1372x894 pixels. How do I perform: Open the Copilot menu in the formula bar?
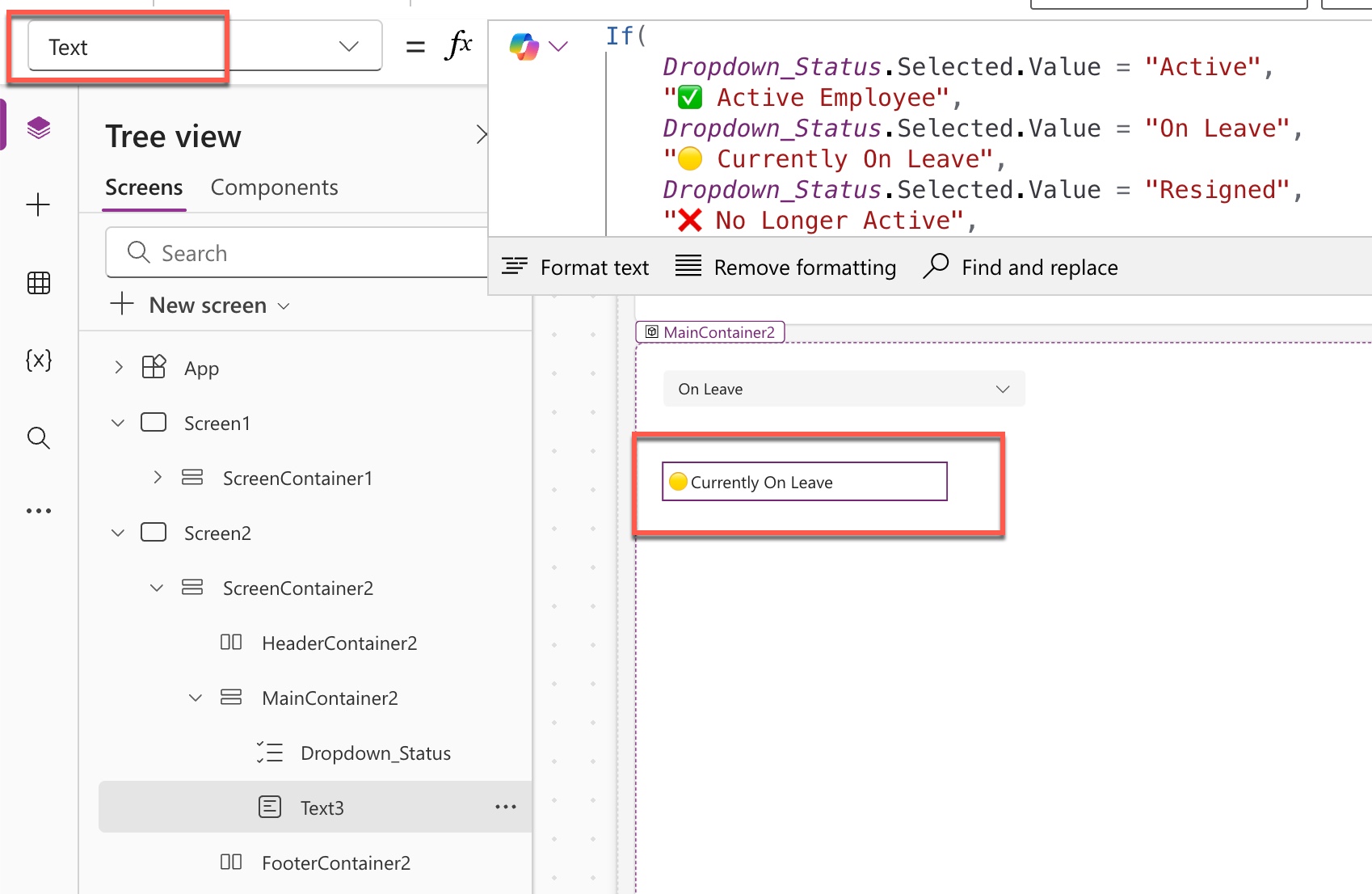pyautogui.click(x=558, y=46)
